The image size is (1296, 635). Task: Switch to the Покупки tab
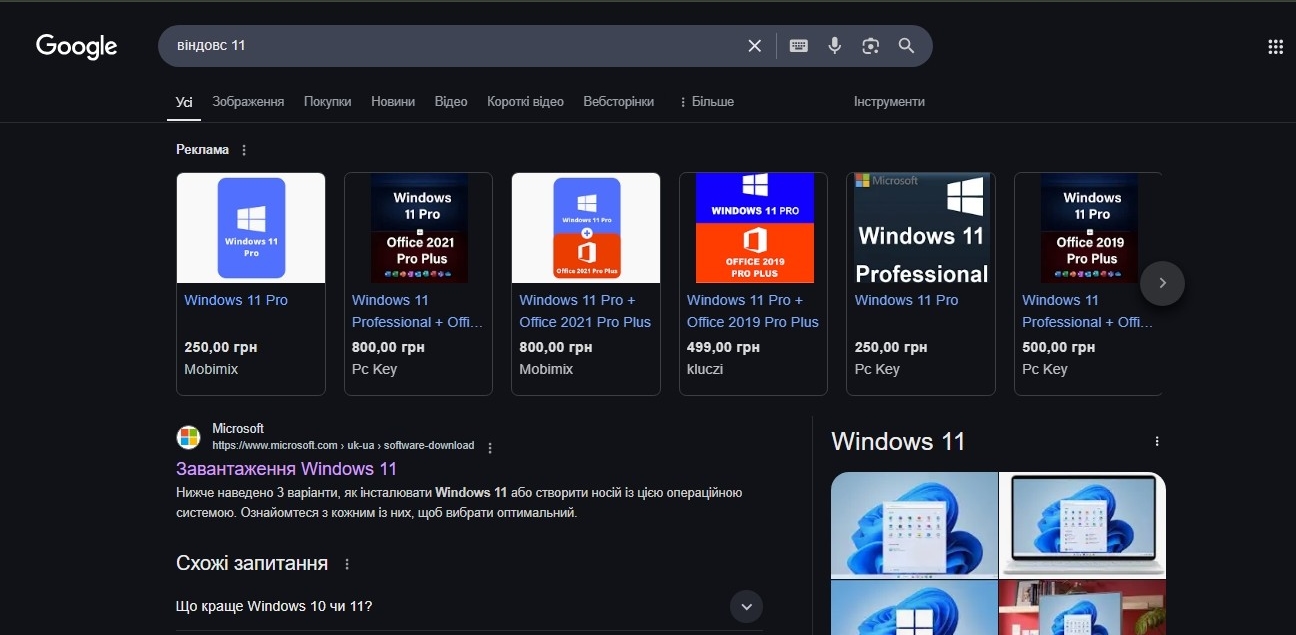coord(328,102)
